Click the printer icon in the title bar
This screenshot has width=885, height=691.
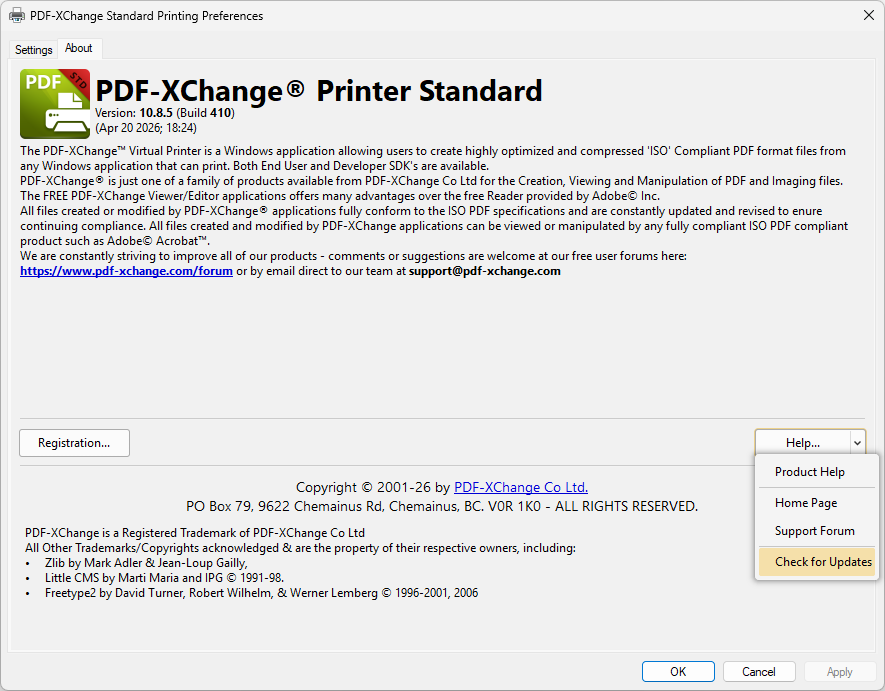17,15
